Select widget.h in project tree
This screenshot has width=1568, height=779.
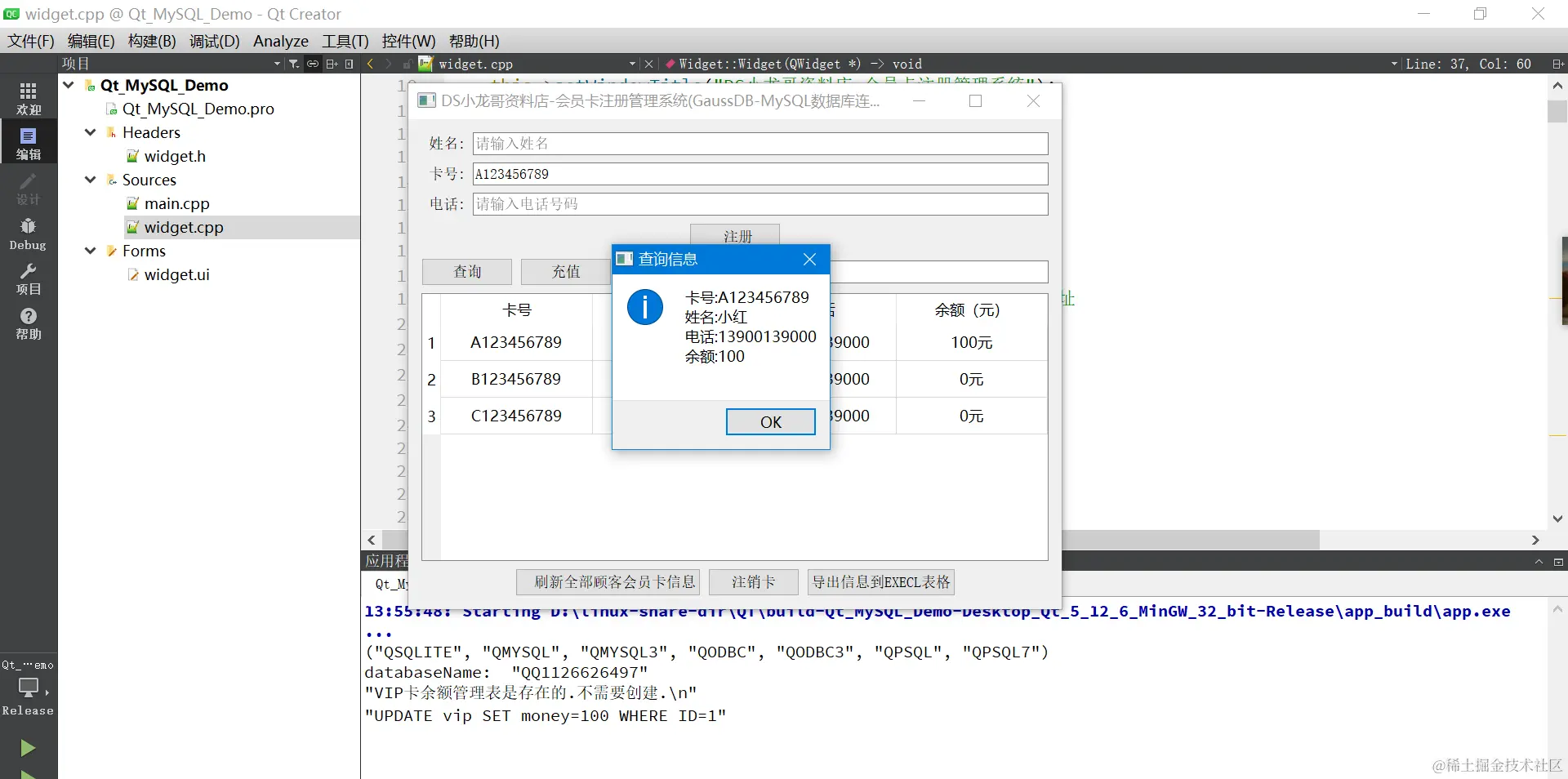[175, 156]
